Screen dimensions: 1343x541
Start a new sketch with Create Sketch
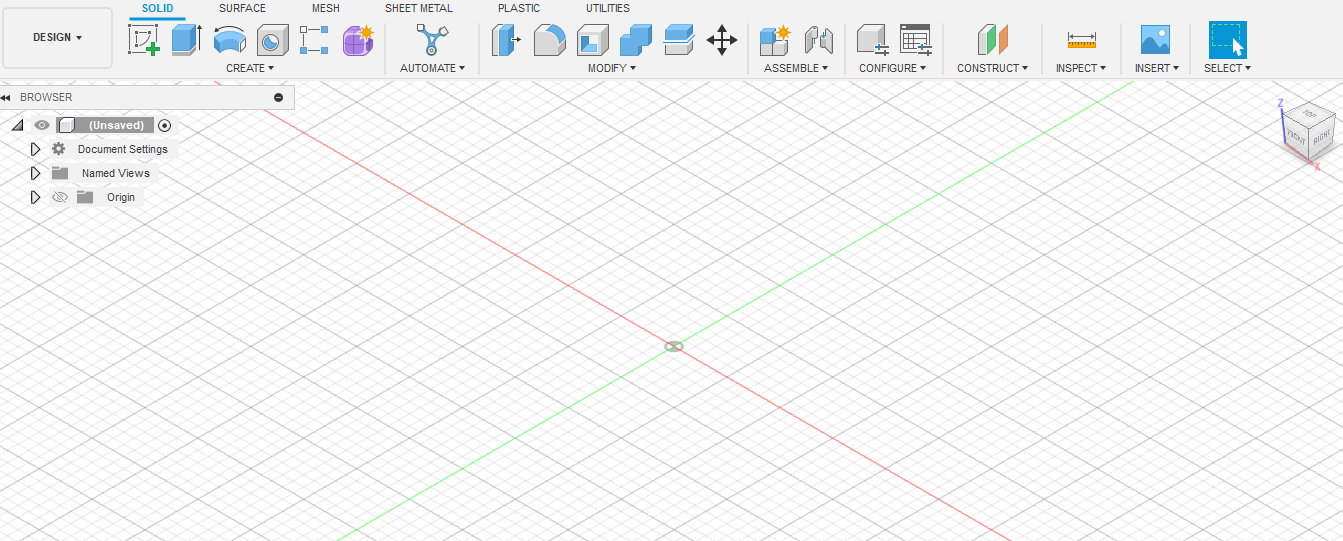click(144, 40)
